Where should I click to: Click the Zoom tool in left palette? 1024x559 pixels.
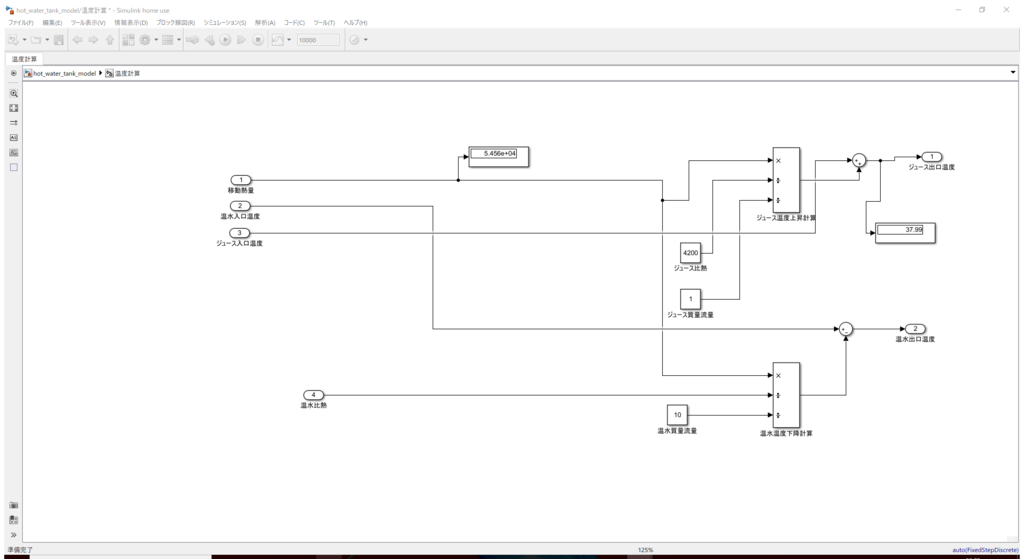click(x=14, y=93)
